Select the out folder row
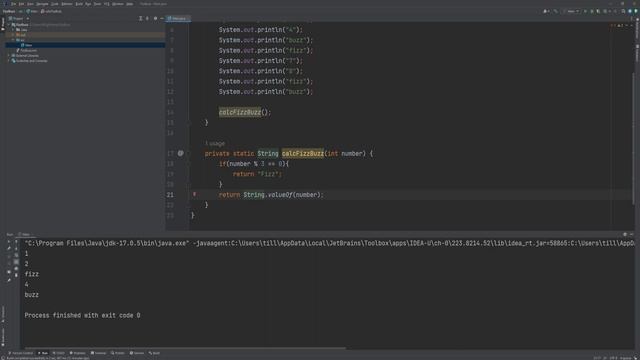The width and height of the screenshot is (640, 360). coord(85,35)
